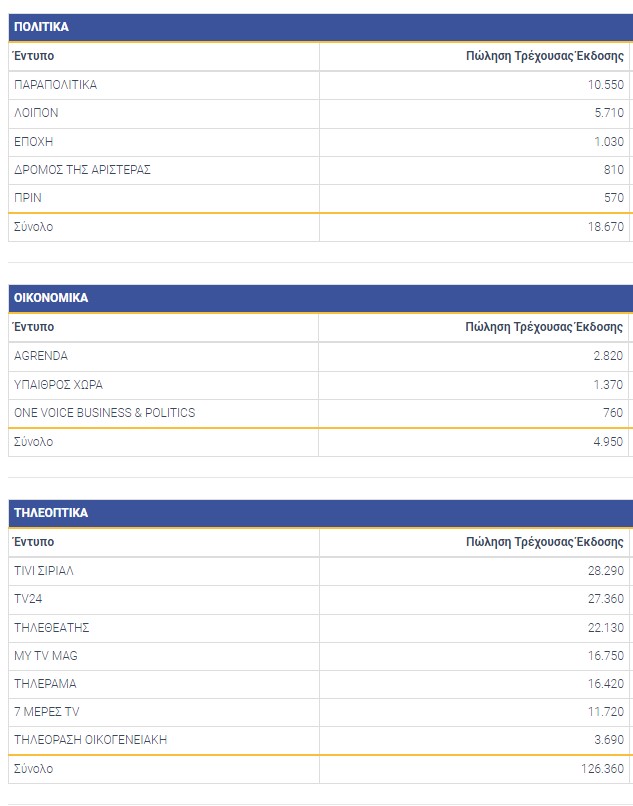Select the 7 ΜΕΡΕΣ TV entry

click(x=47, y=712)
